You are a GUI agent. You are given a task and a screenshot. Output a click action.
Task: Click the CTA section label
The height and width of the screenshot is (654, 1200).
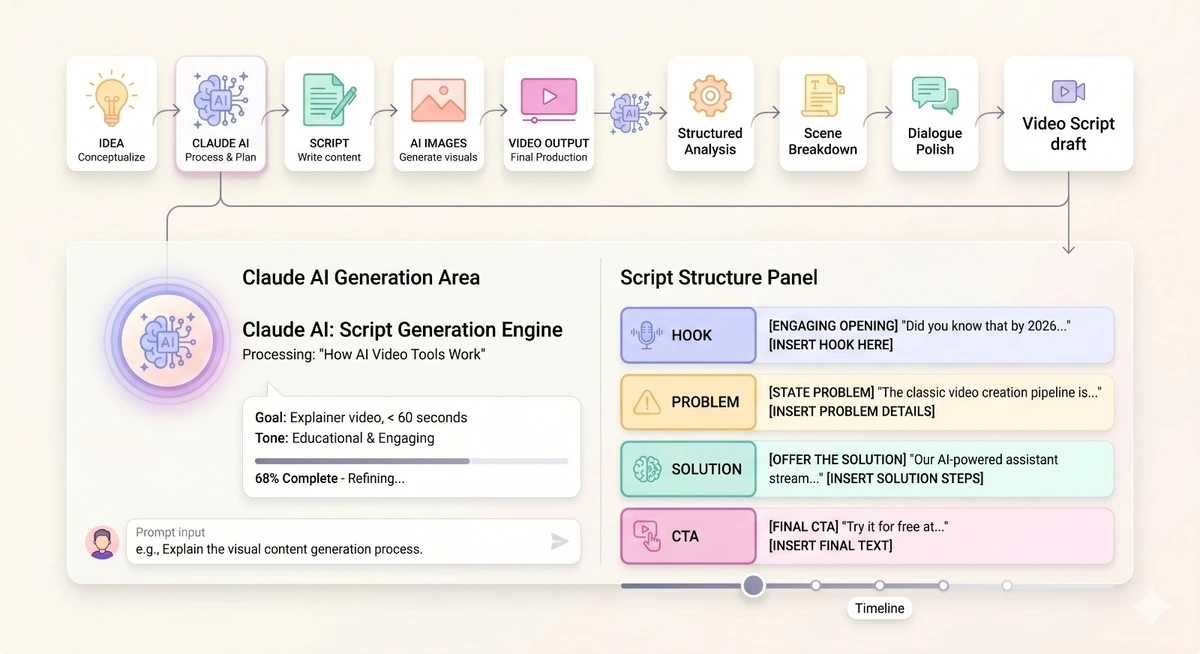pos(688,536)
